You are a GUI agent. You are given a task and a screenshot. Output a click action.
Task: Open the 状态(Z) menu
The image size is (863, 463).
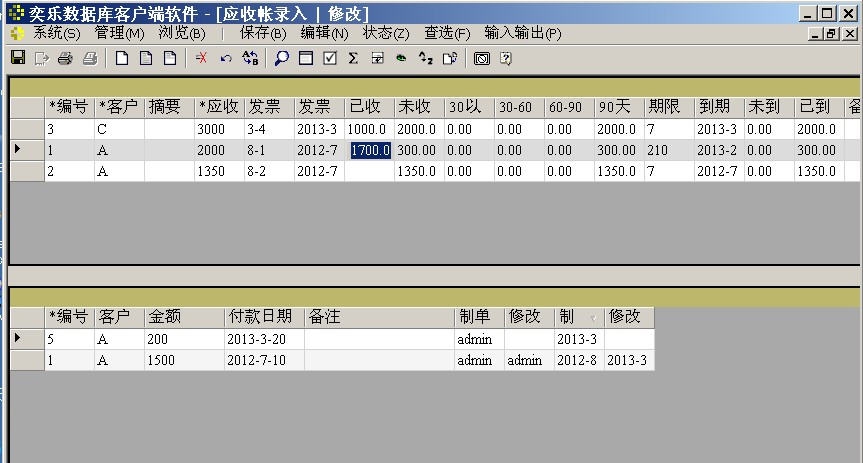pyautogui.click(x=386, y=33)
